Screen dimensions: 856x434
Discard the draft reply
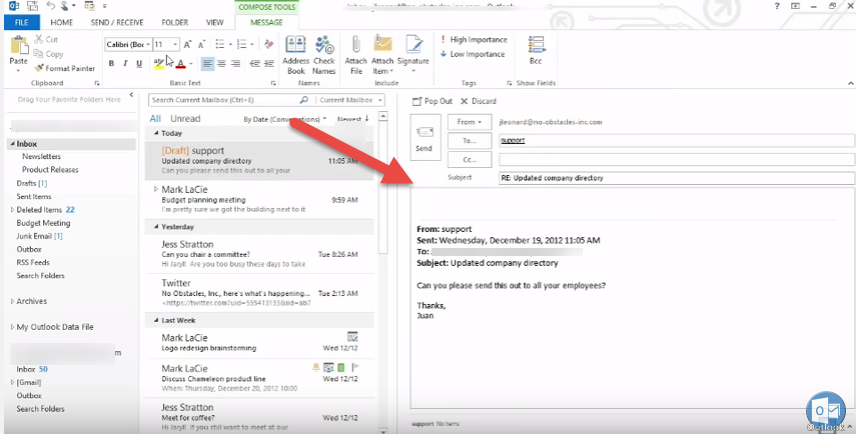479,101
